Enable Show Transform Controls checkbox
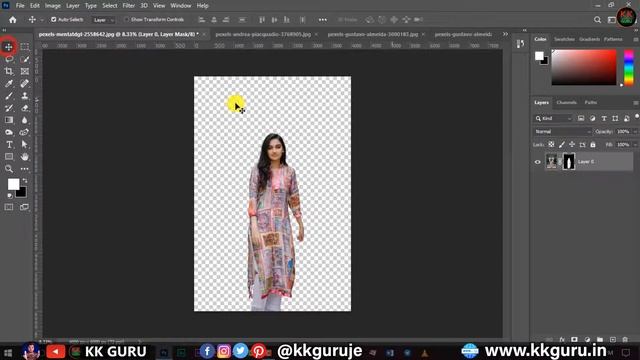 coord(127,20)
